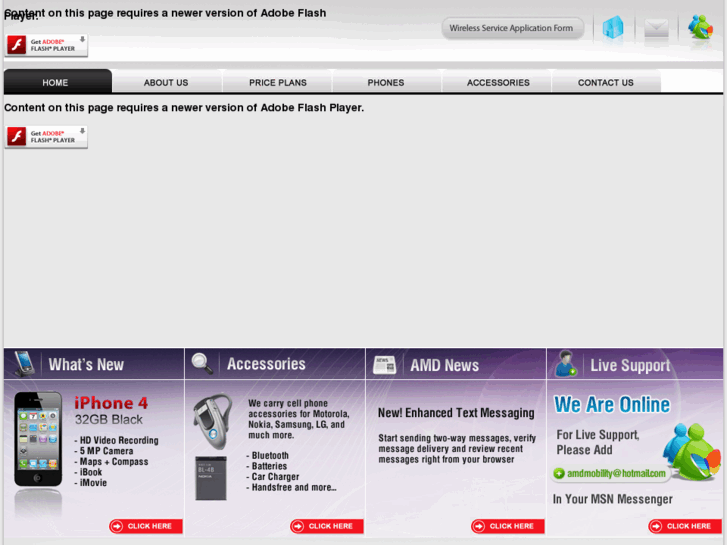The image size is (727, 545).
Task: Click the Live Support heading
Action: (630, 365)
